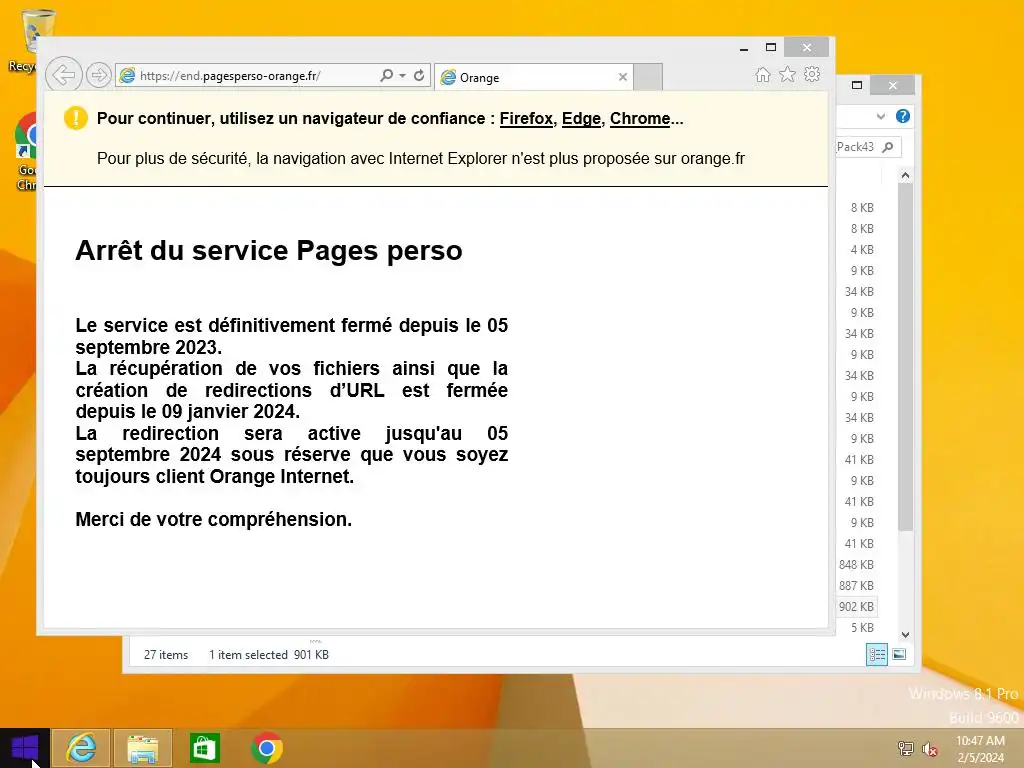The image size is (1024, 768).
Task: Select the Orange browser tab
Action: pos(534,77)
